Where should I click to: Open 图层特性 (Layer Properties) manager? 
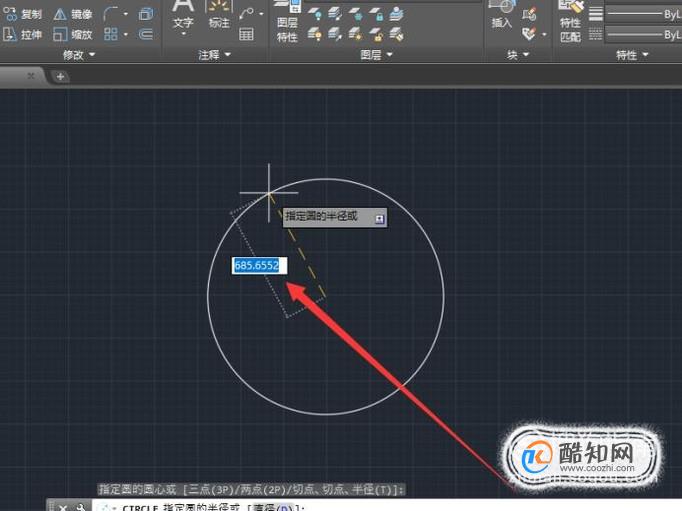pyautogui.click(x=287, y=21)
